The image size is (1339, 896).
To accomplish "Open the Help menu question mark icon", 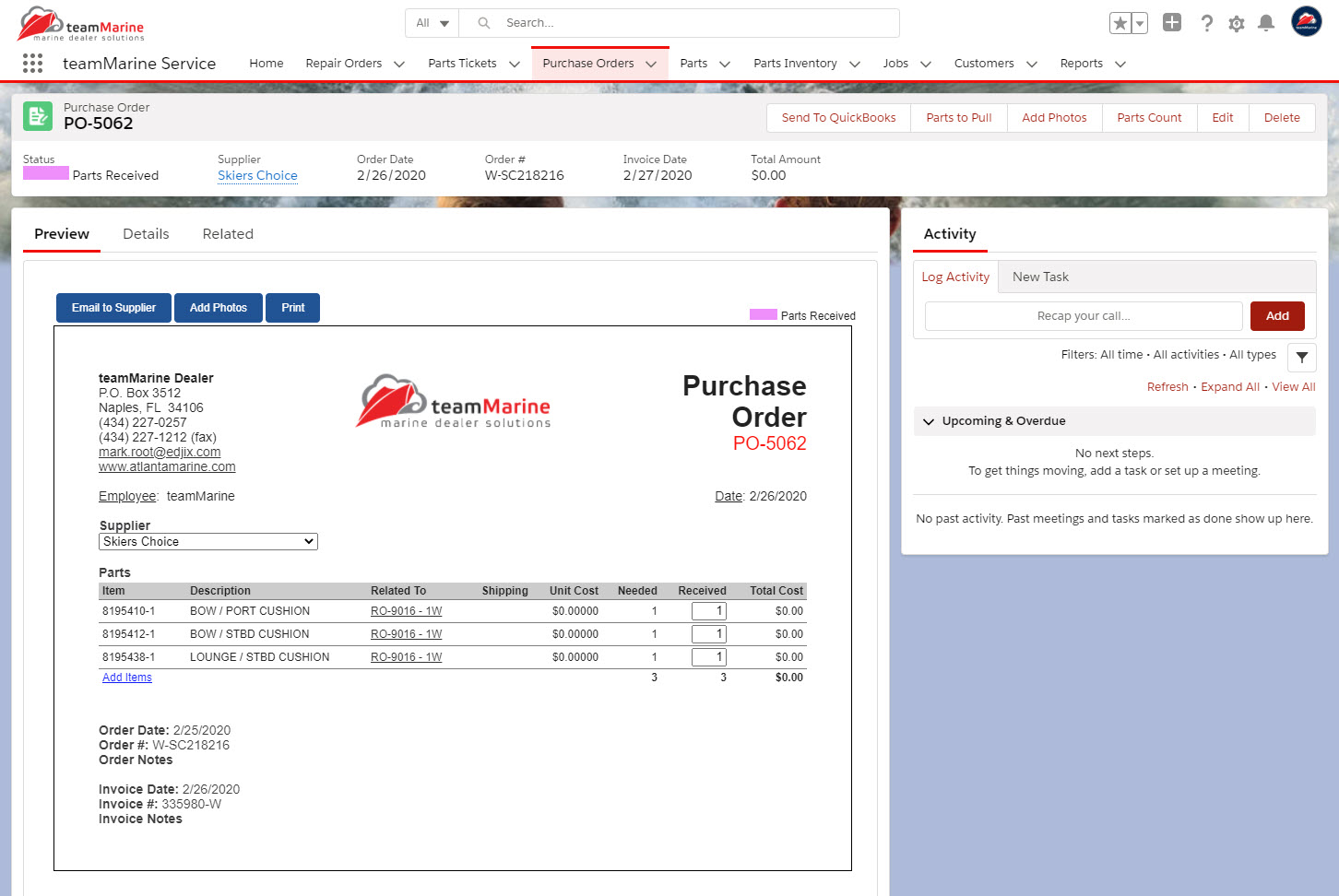I will 1206,23.
